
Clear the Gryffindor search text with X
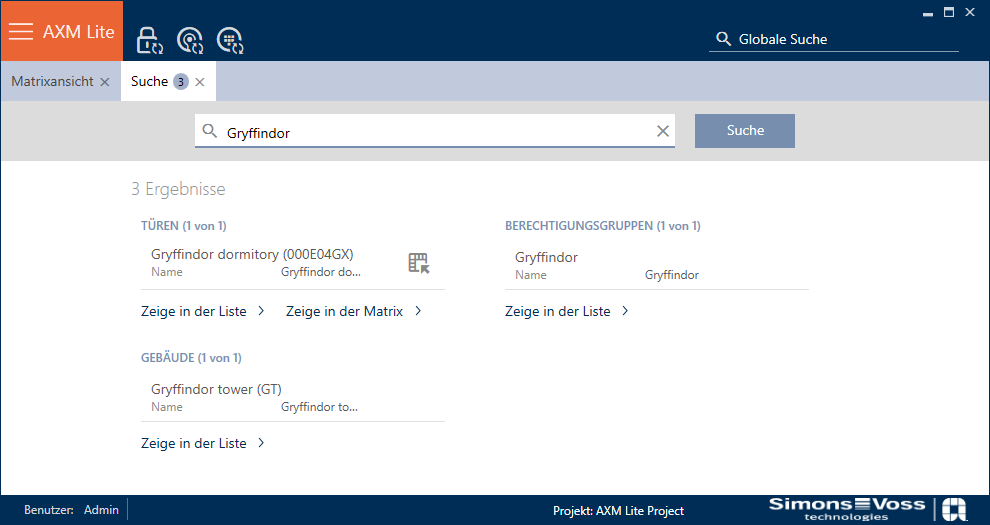[x=662, y=131]
